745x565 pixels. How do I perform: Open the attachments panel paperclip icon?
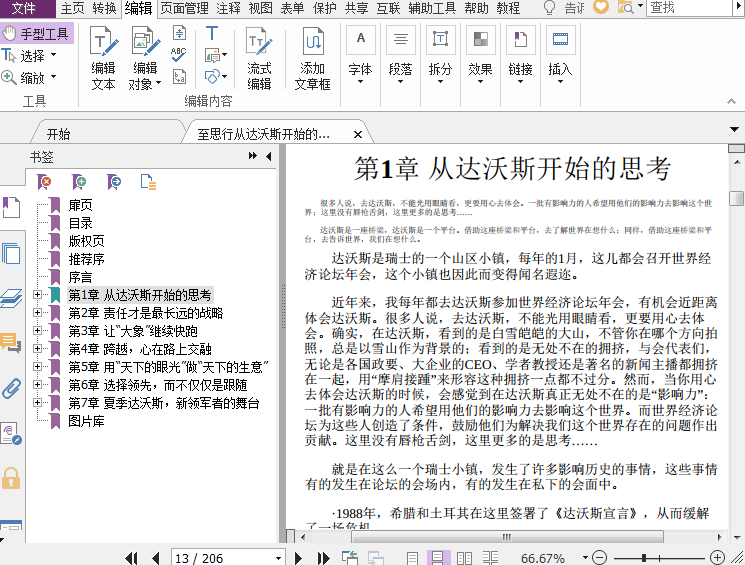(x=11, y=387)
